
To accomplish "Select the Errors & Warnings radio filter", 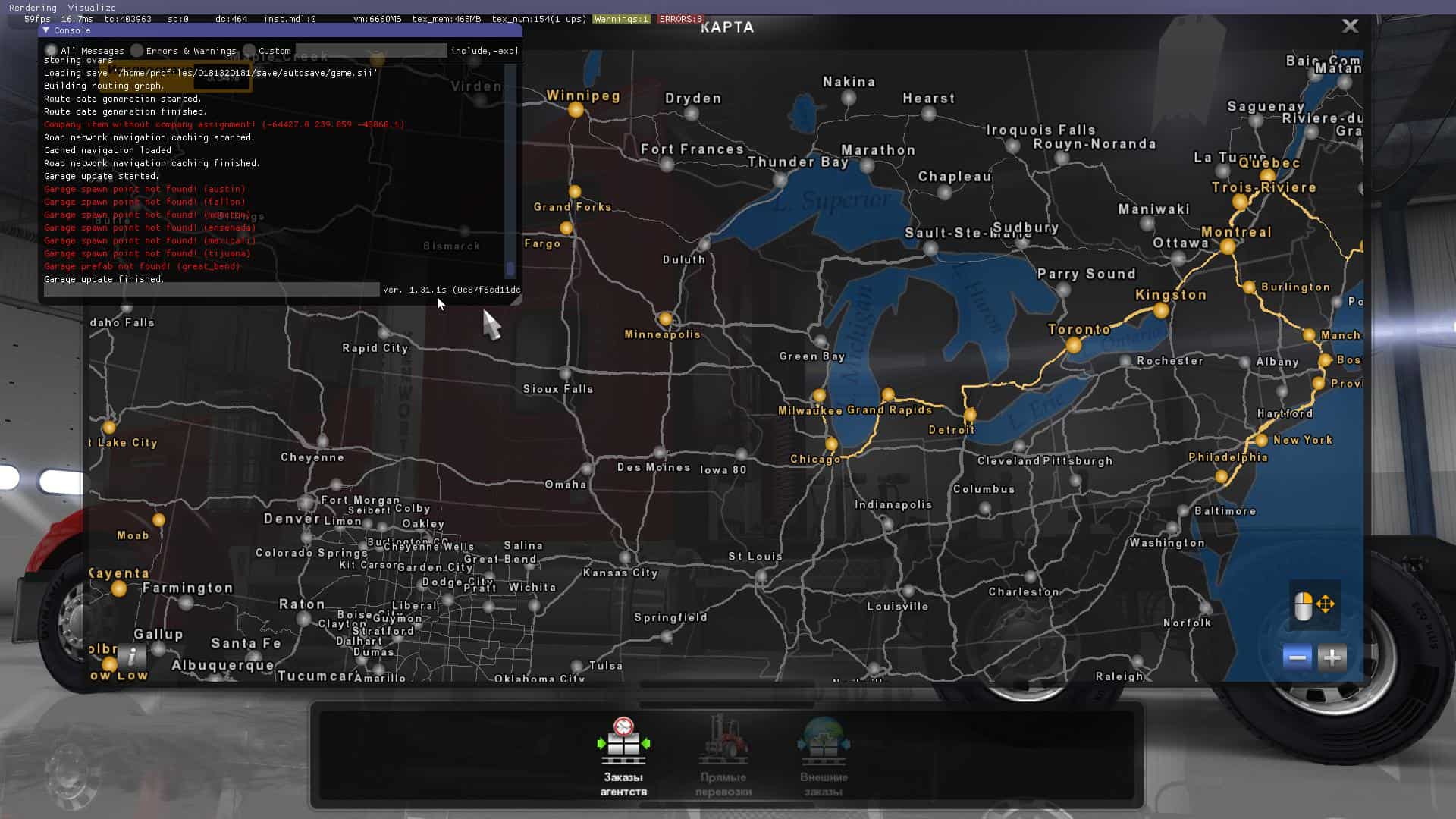I will pos(136,51).
